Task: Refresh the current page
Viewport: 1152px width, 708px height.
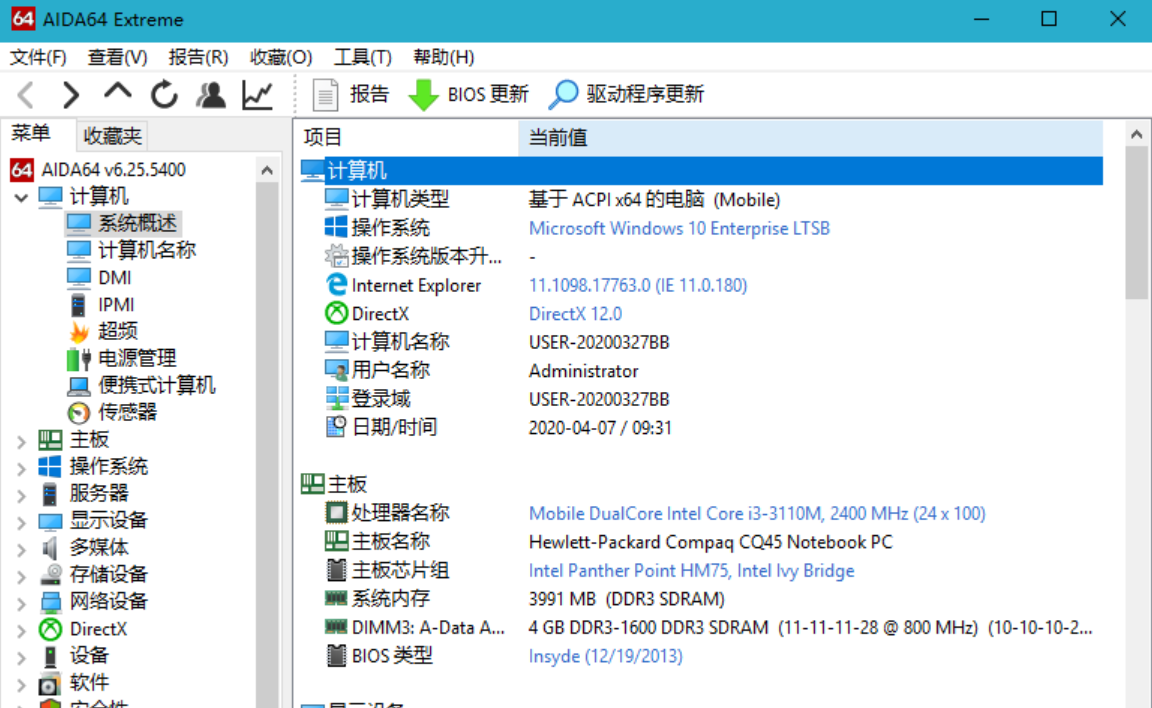Action: (x=164, y=95)
